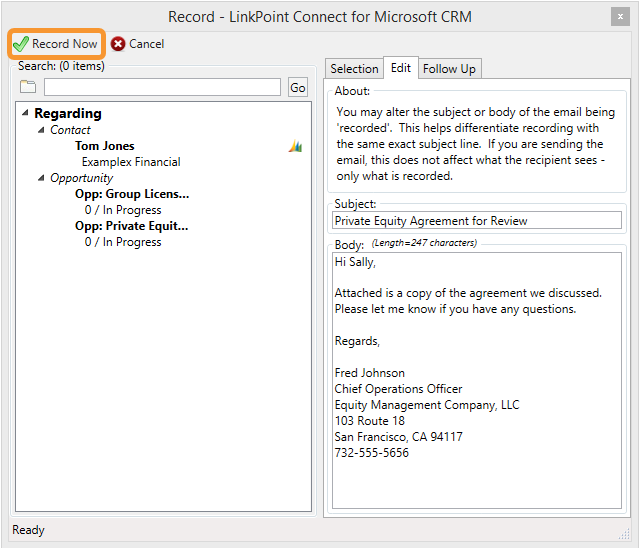Click the '103 Route 18' address line
The image size is (641, 550).
pyautogui.click(x=370, y=421)
